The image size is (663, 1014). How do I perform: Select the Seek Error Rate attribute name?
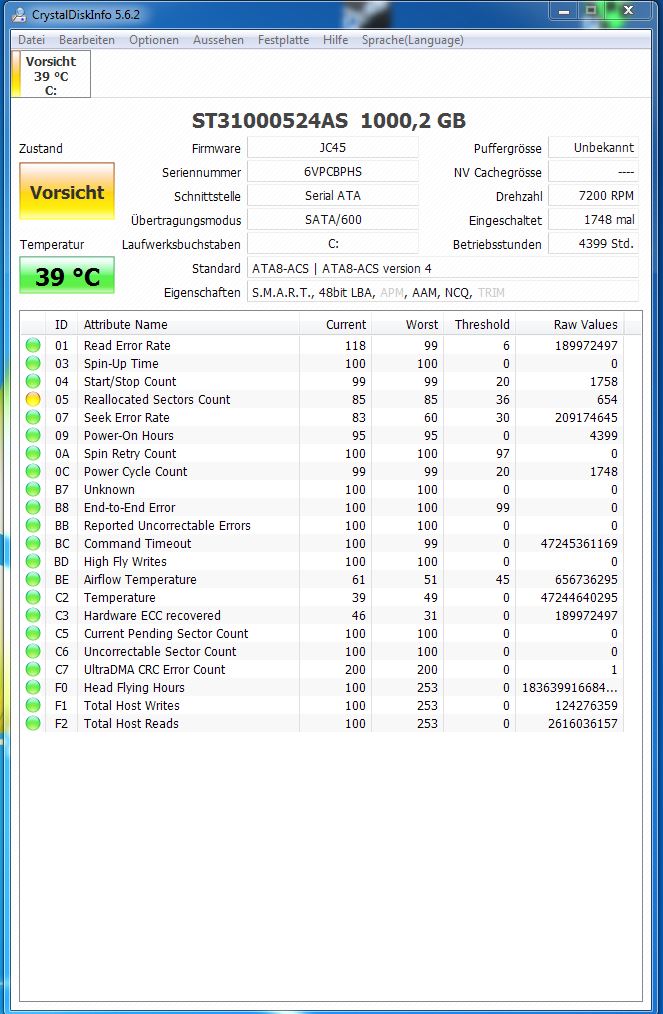[x=126, y=418]
